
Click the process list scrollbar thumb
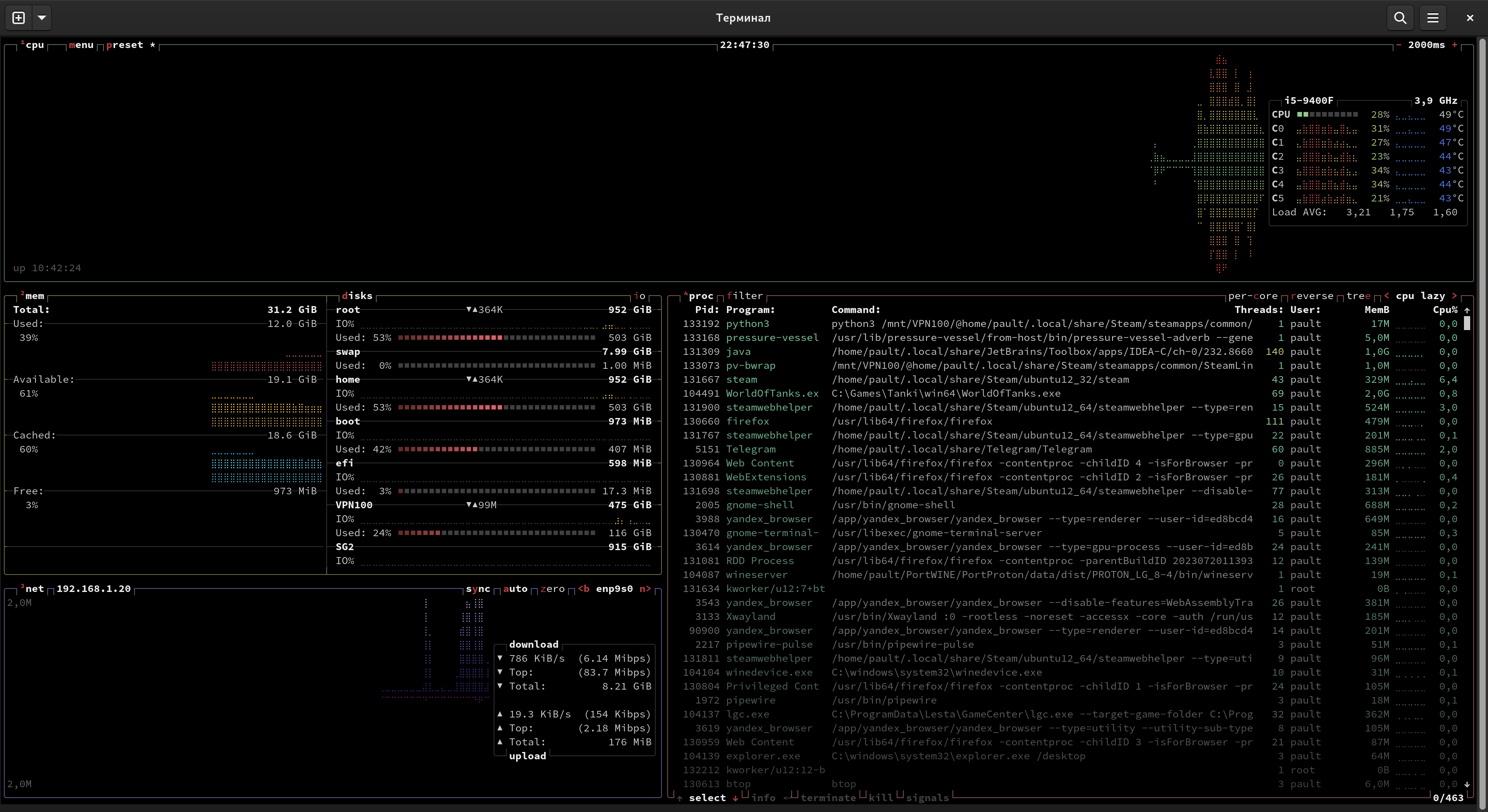(x=1467, y=324)
